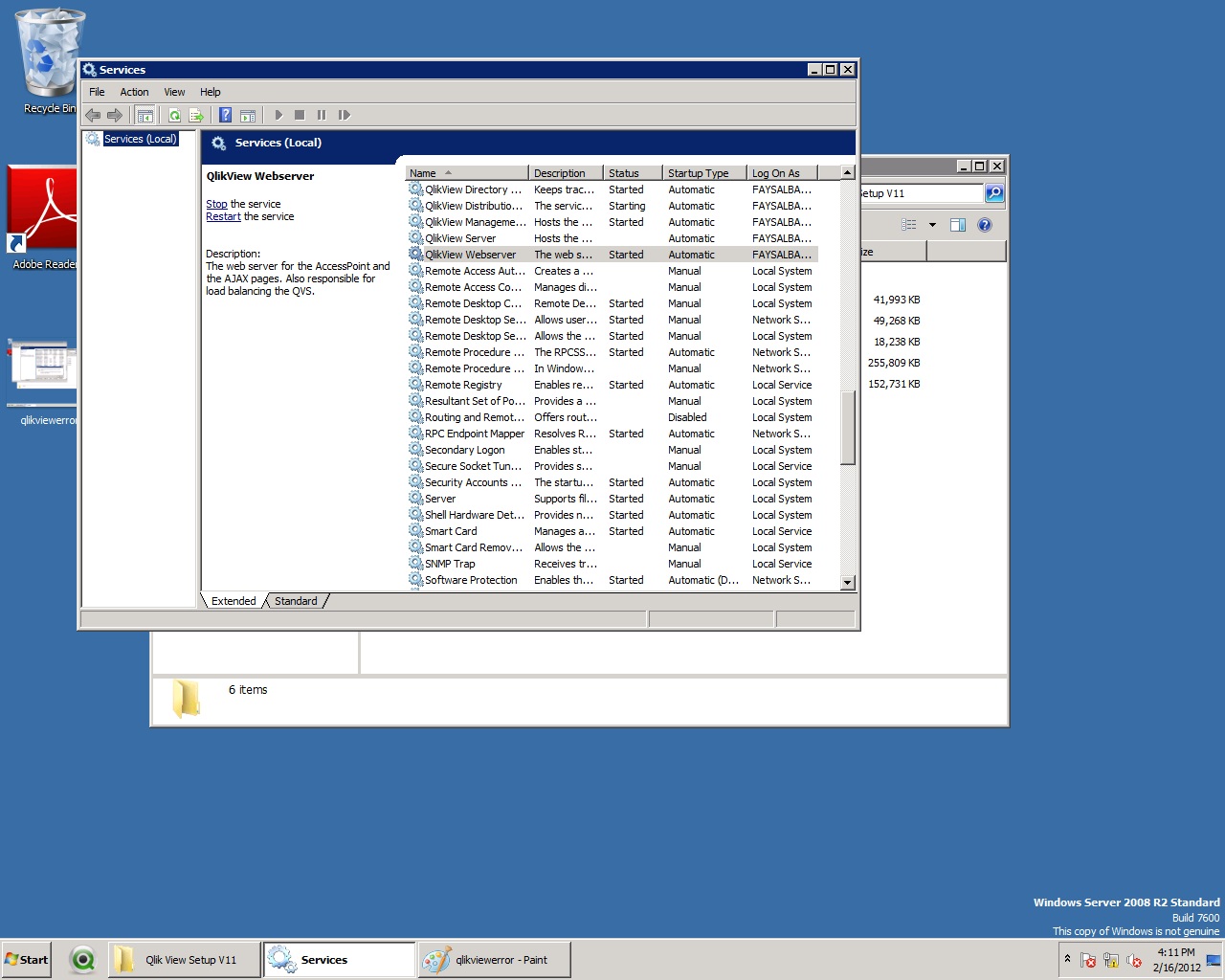Click Change your view icon in Explorer
Viewport: 1225px width, 980px height.
point(909,225)
